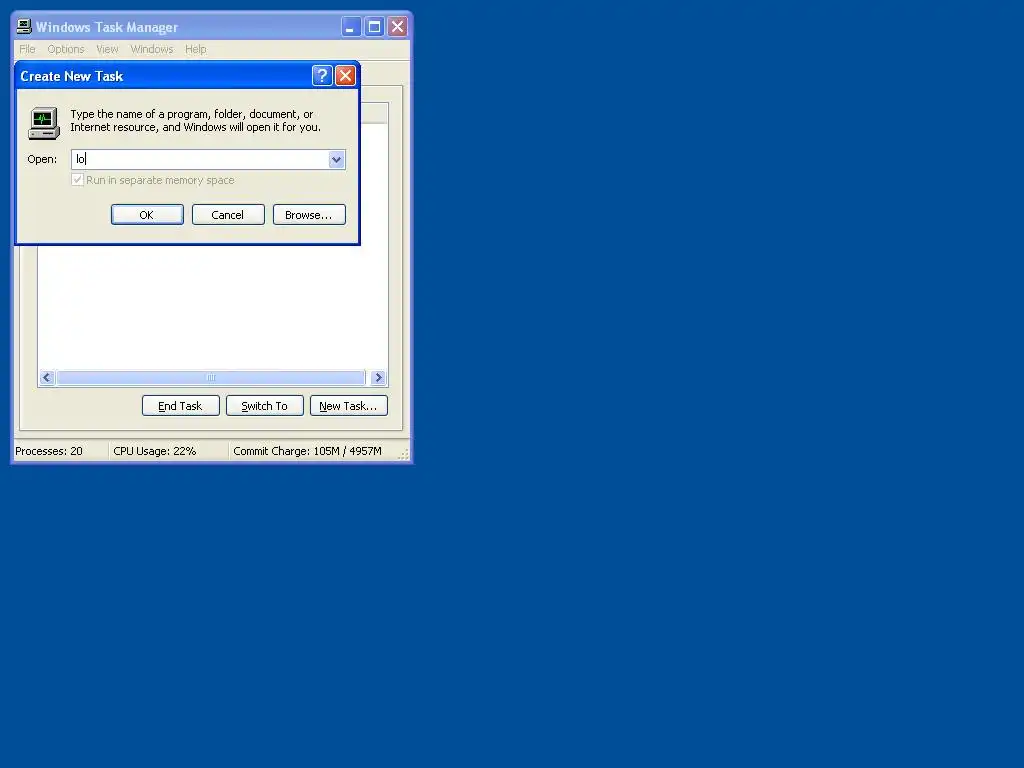Open the View menu
This screenshot has height=768, width=1024.
tap(107, 49)
